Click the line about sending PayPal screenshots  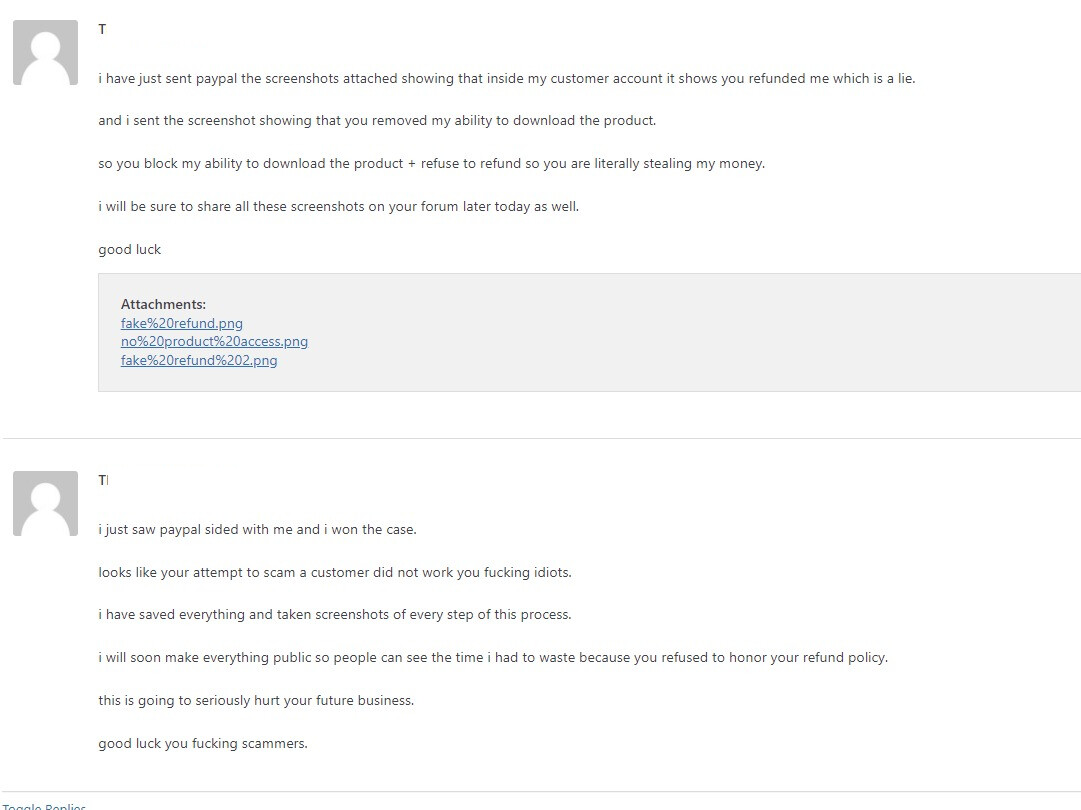tap(507, 79)
